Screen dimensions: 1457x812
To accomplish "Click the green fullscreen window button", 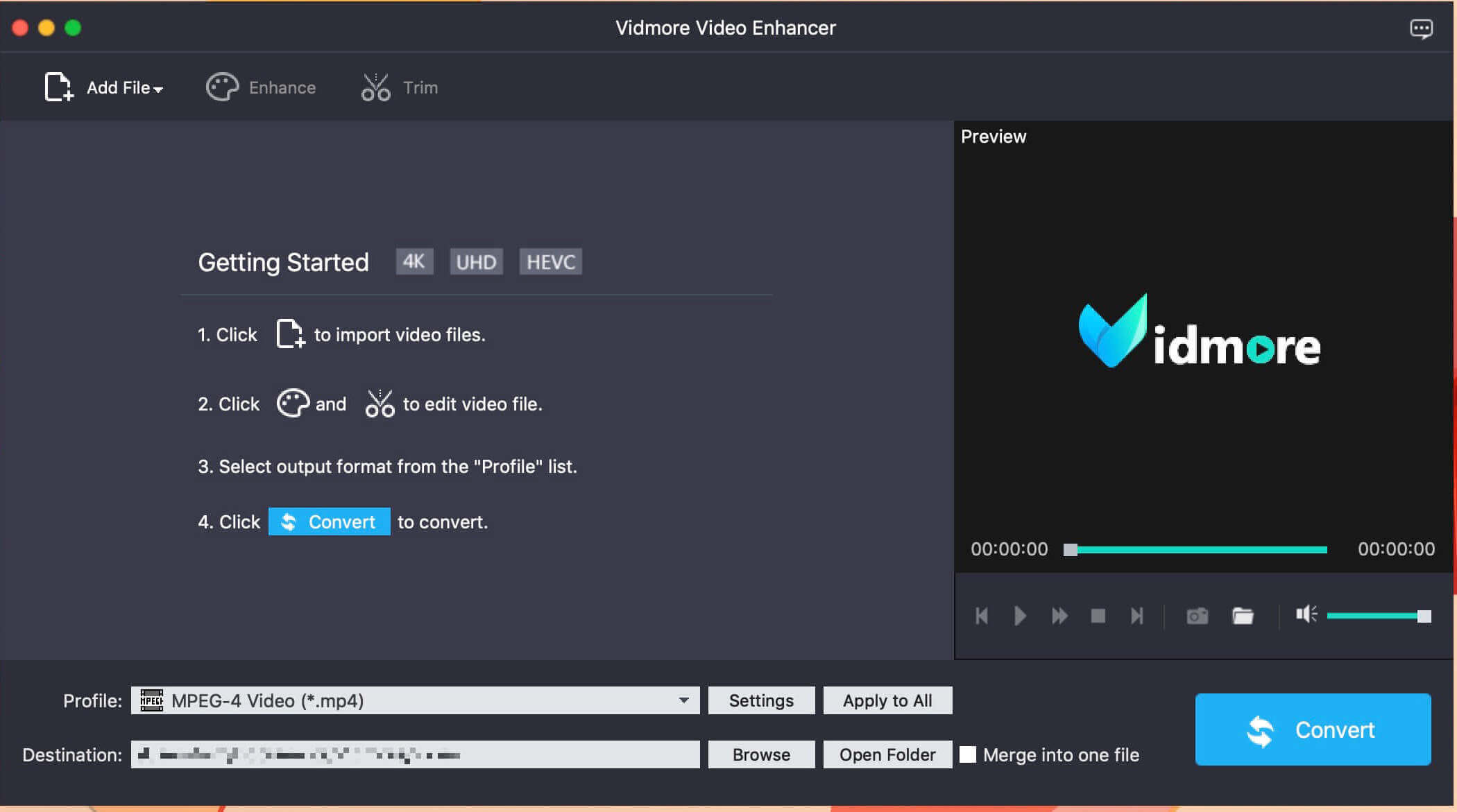I will 73,28.
